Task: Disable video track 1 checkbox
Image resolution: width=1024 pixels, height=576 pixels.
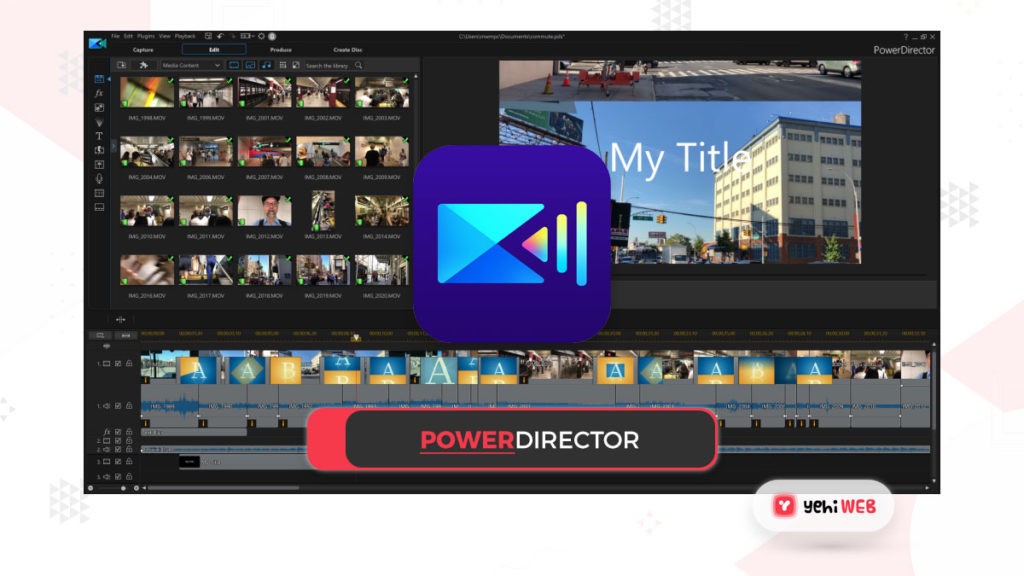Action: tap(117, 364)
